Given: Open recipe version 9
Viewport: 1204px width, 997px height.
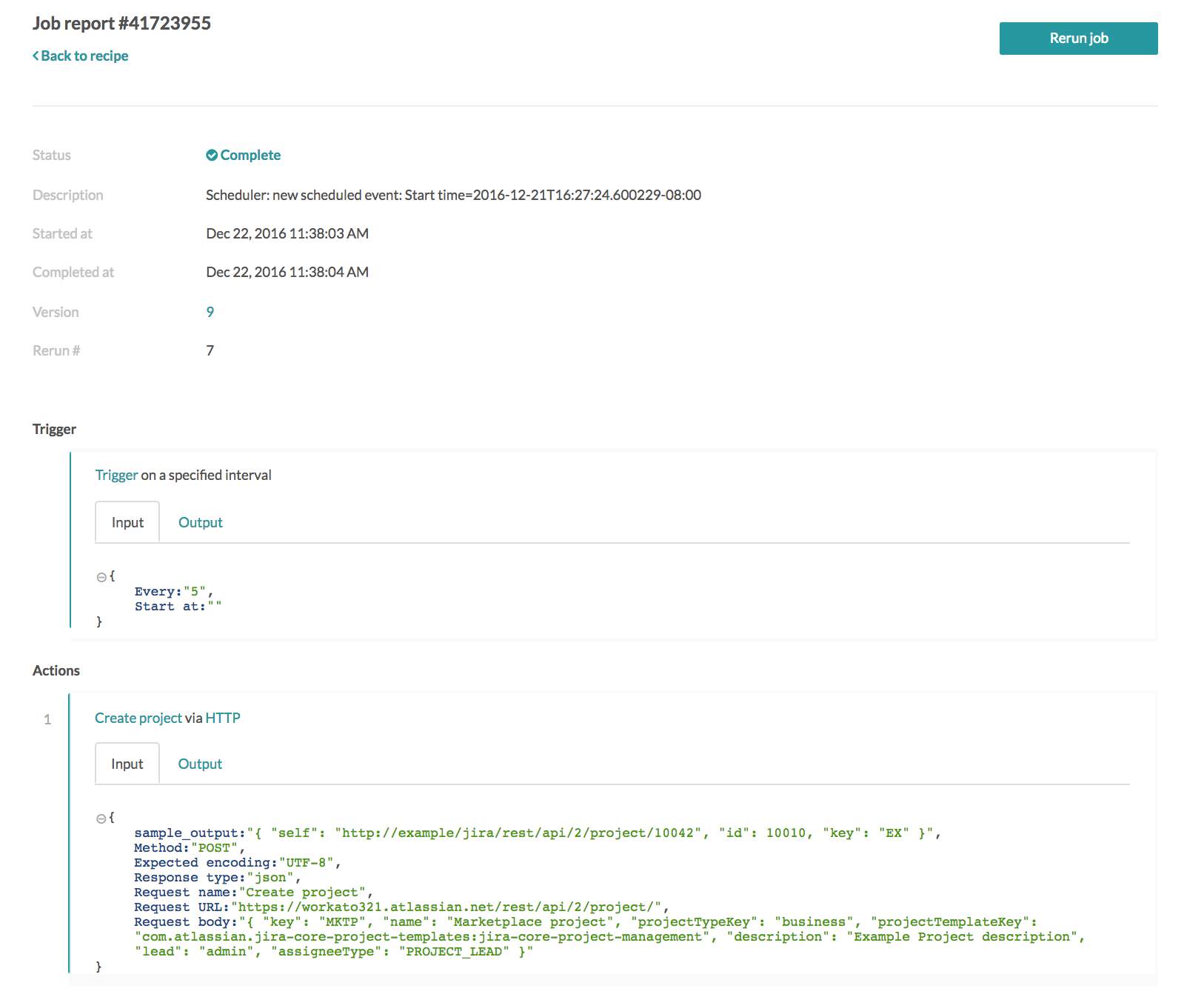Looking at the screenshot, I should pyautogui.click(x=210, y=311).
